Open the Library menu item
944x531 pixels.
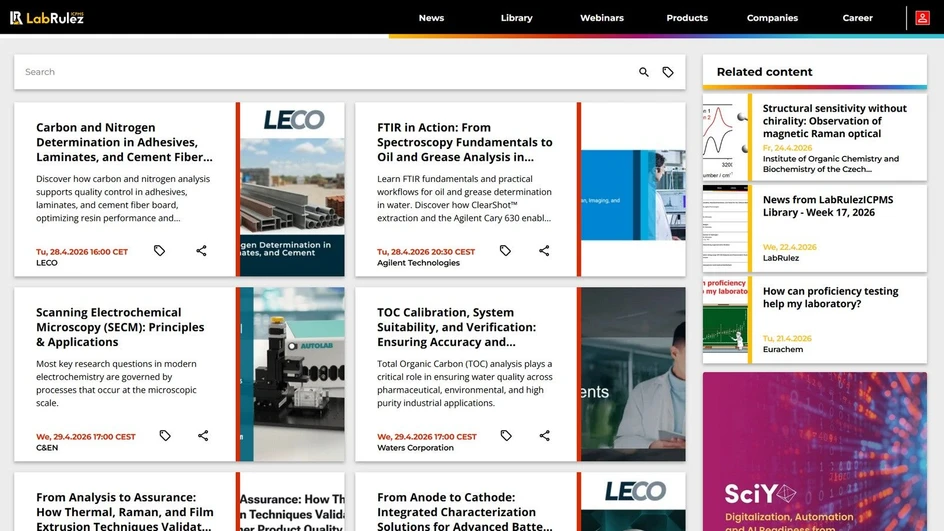516,18
